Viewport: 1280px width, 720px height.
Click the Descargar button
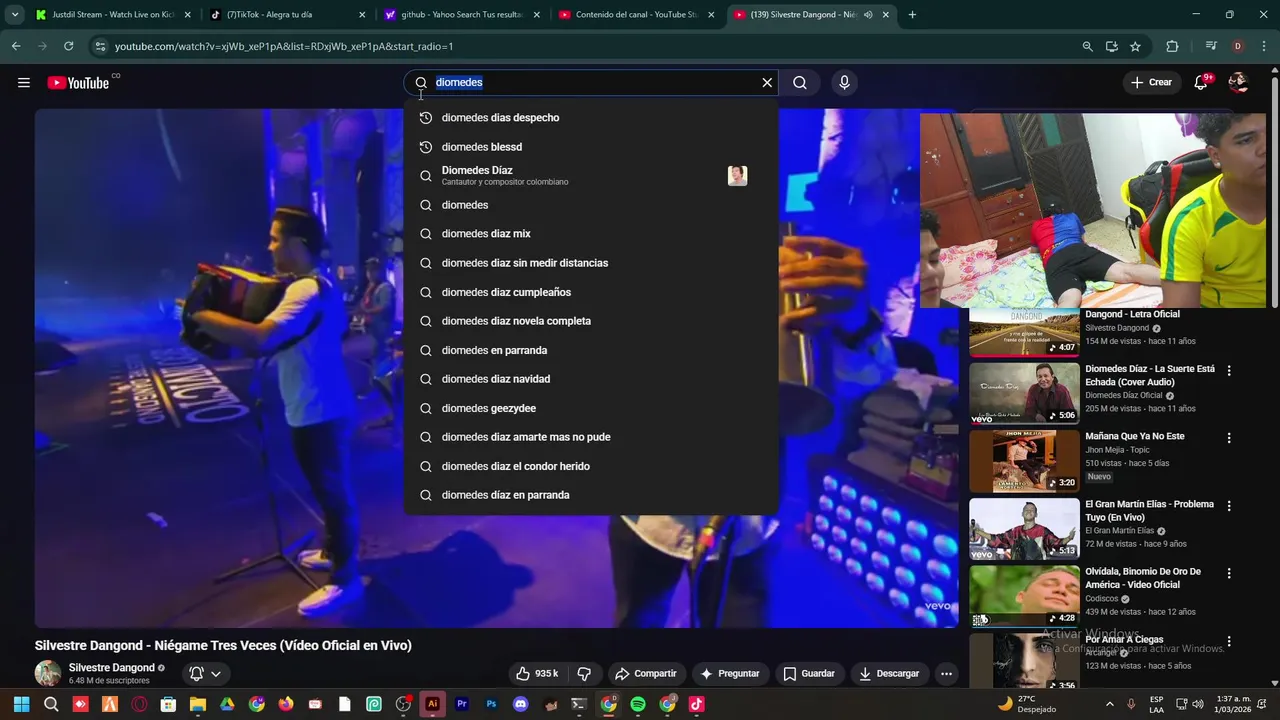tap(889, 674)
